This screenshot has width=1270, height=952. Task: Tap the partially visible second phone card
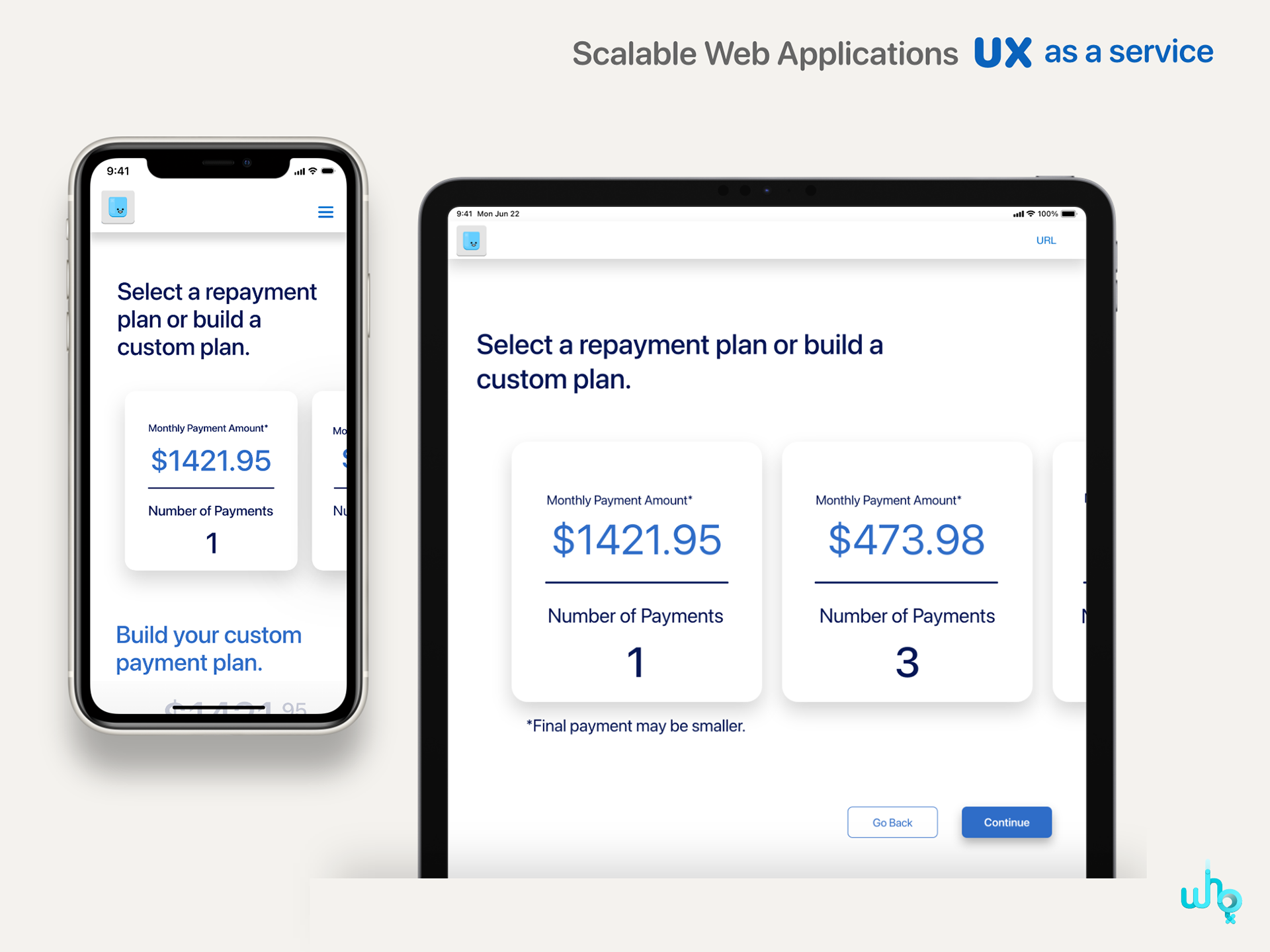click(330, 481)
